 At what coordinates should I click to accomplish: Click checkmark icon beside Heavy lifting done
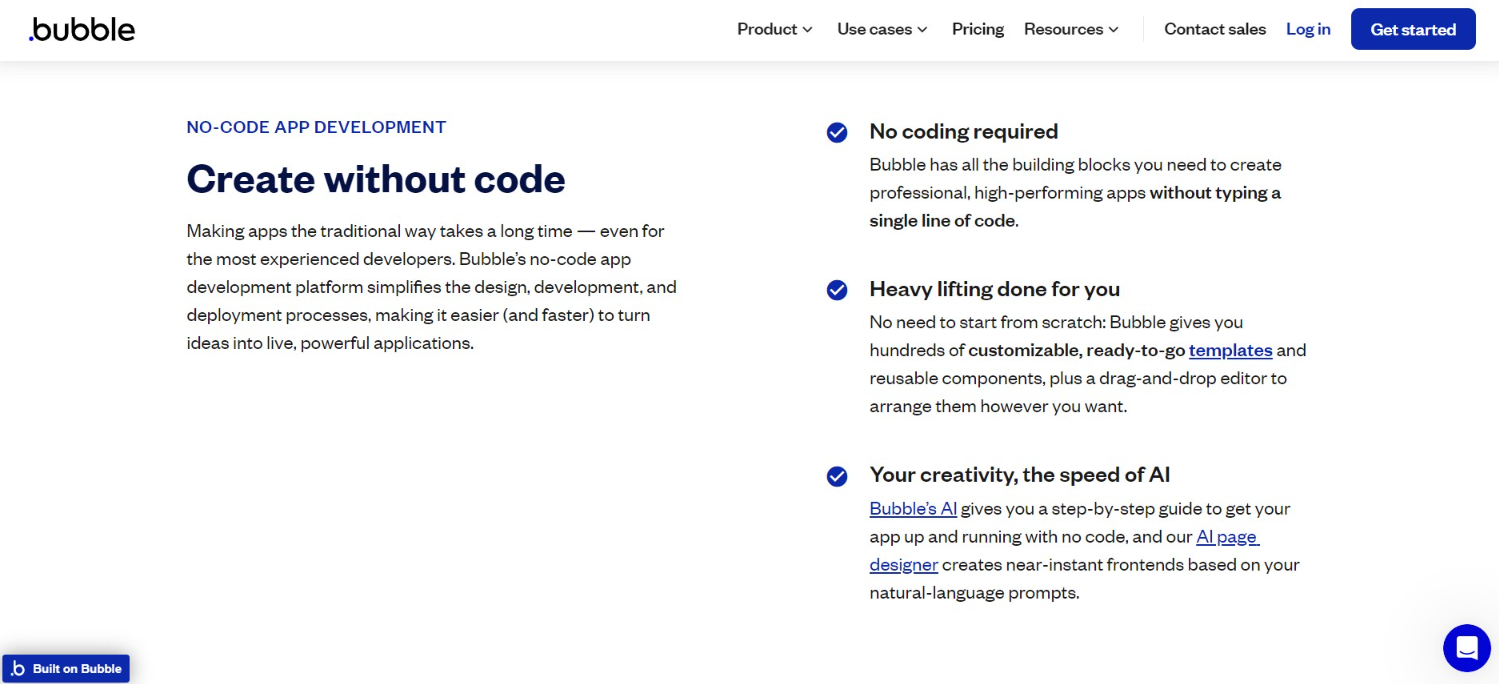pos(837,290)
